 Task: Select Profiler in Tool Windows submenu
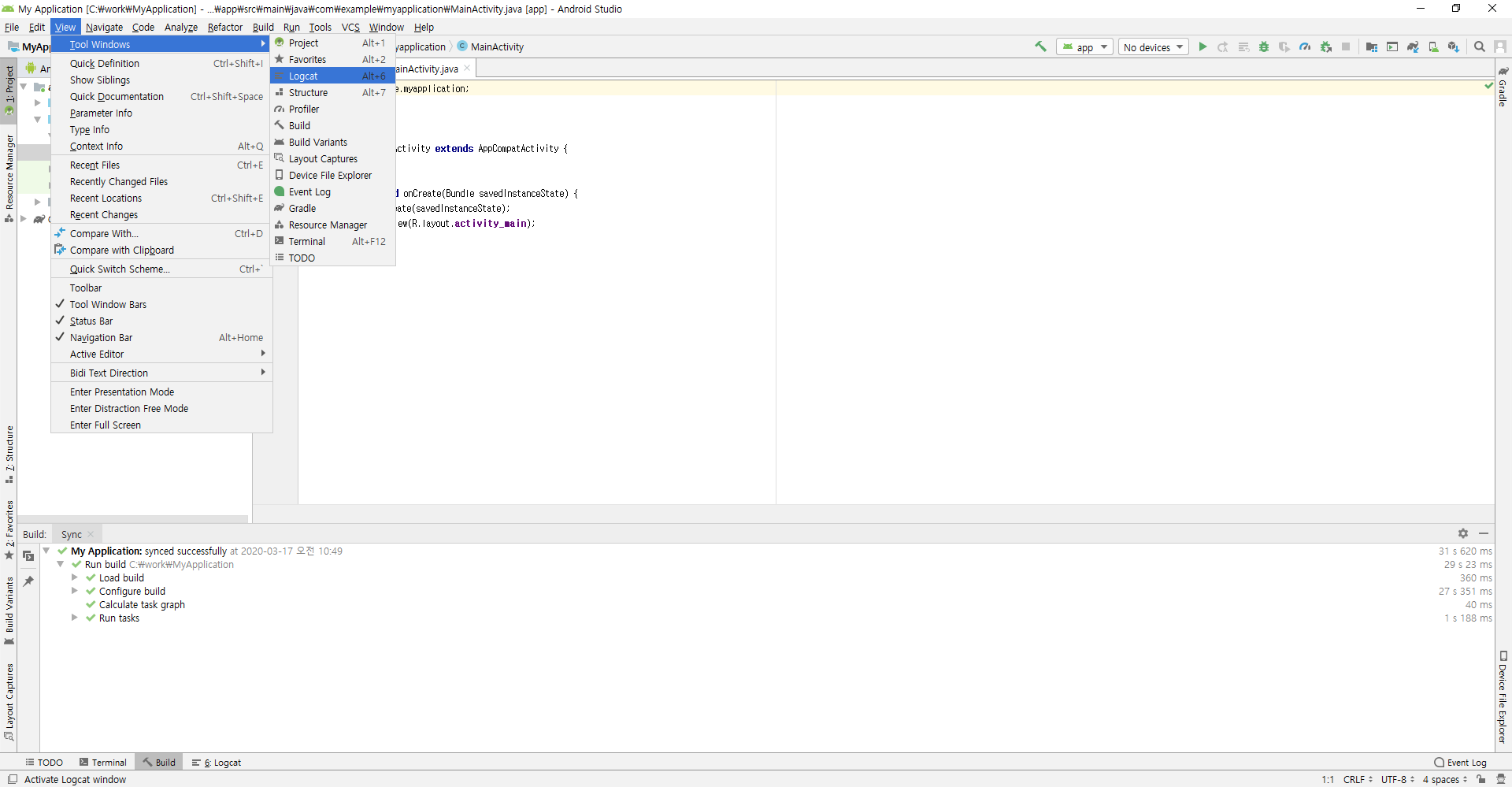pos(332,110)
